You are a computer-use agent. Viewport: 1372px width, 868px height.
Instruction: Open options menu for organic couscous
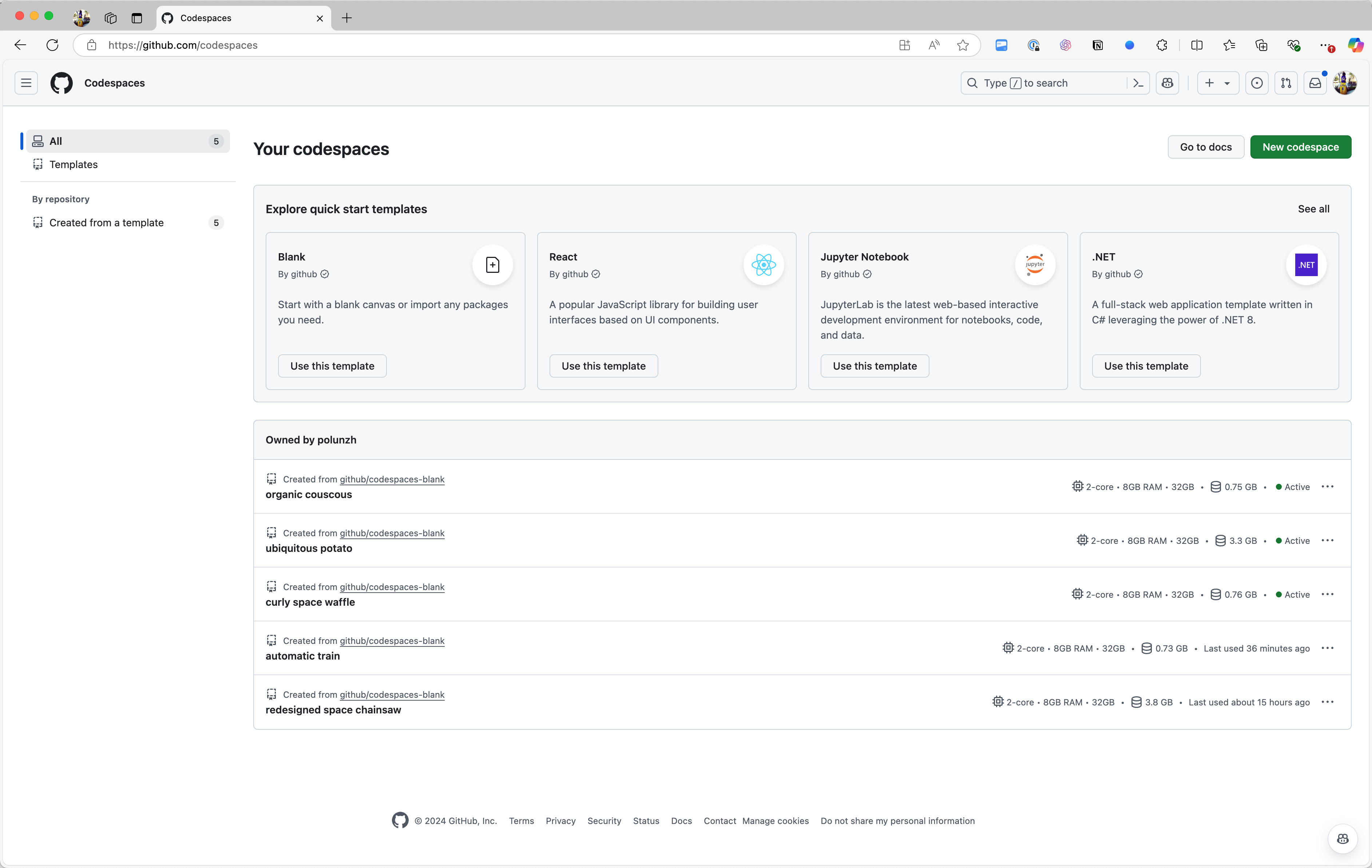(x=1328, y=486)
